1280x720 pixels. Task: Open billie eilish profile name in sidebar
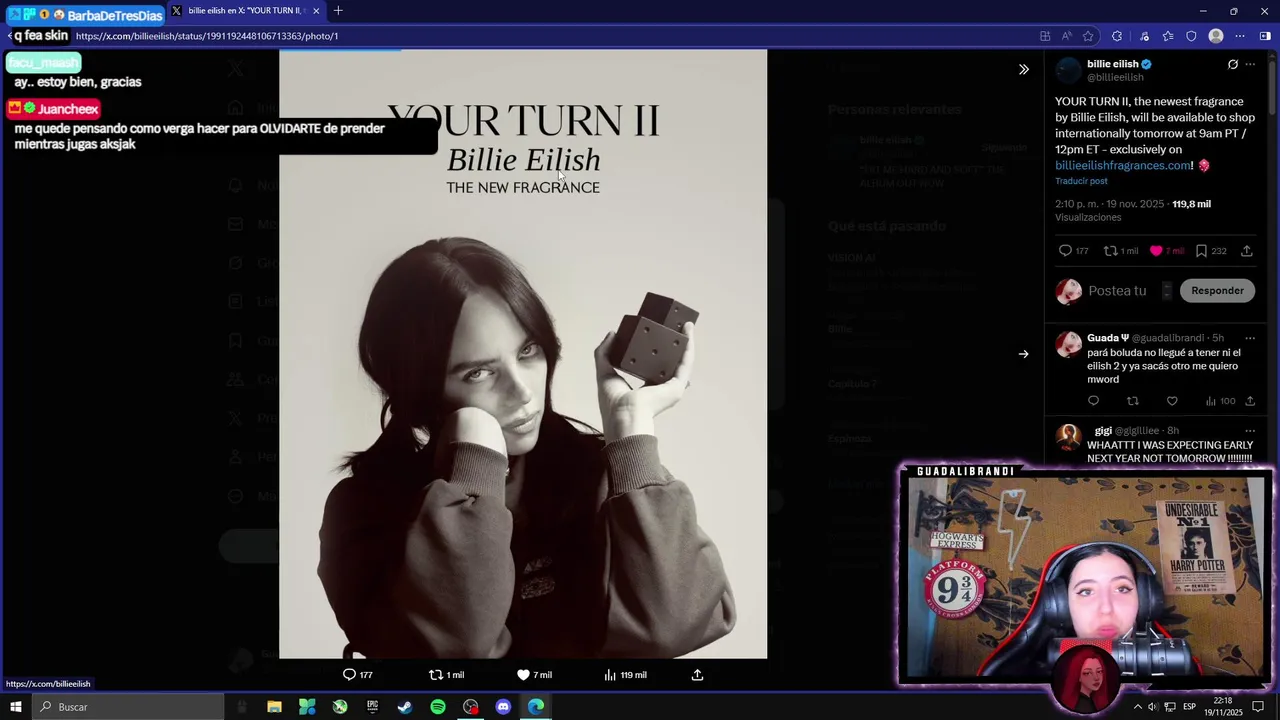click(1113, 64)
